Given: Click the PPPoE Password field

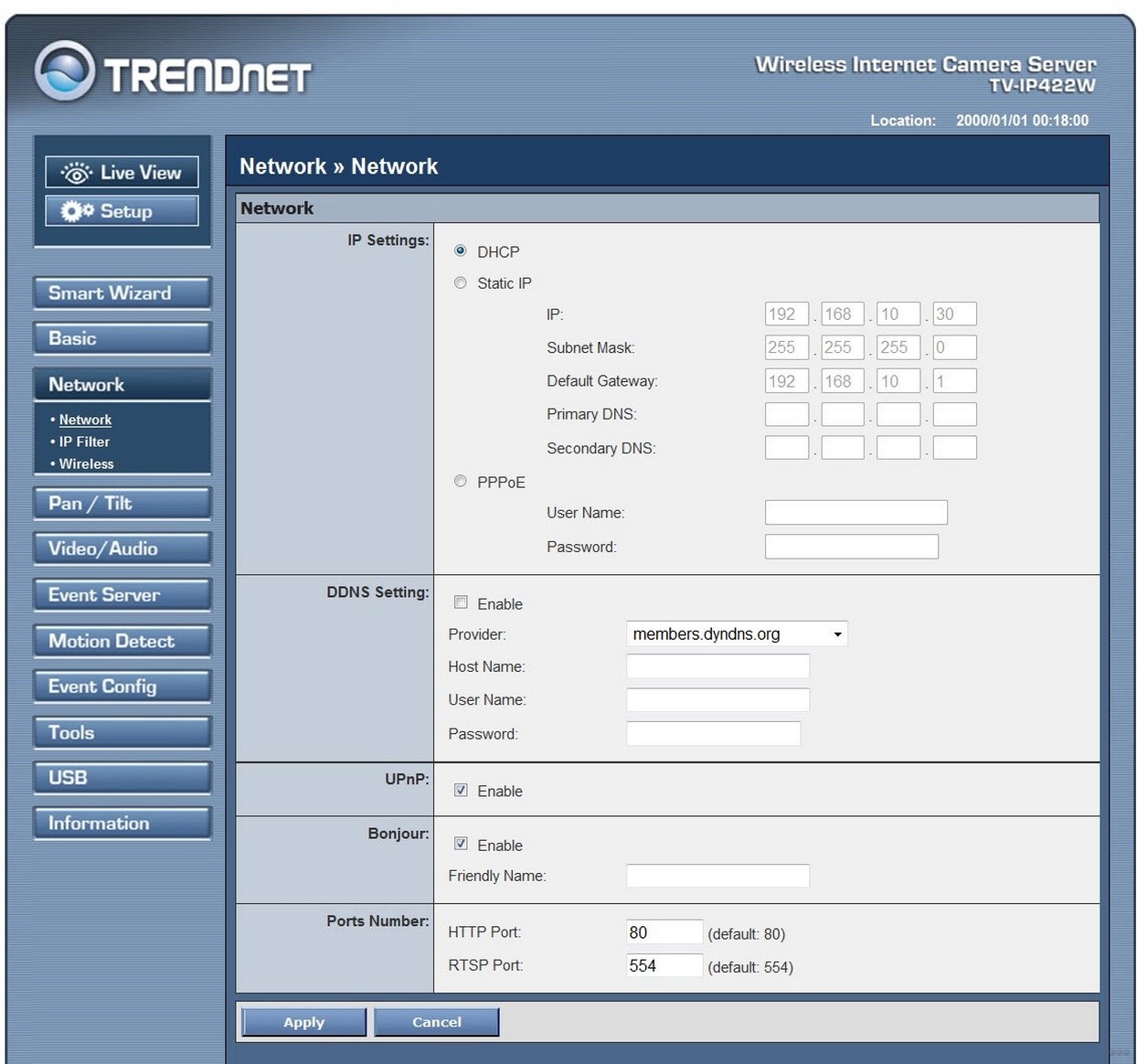Looking at the screenshot, I should click(x=851, y=546).
